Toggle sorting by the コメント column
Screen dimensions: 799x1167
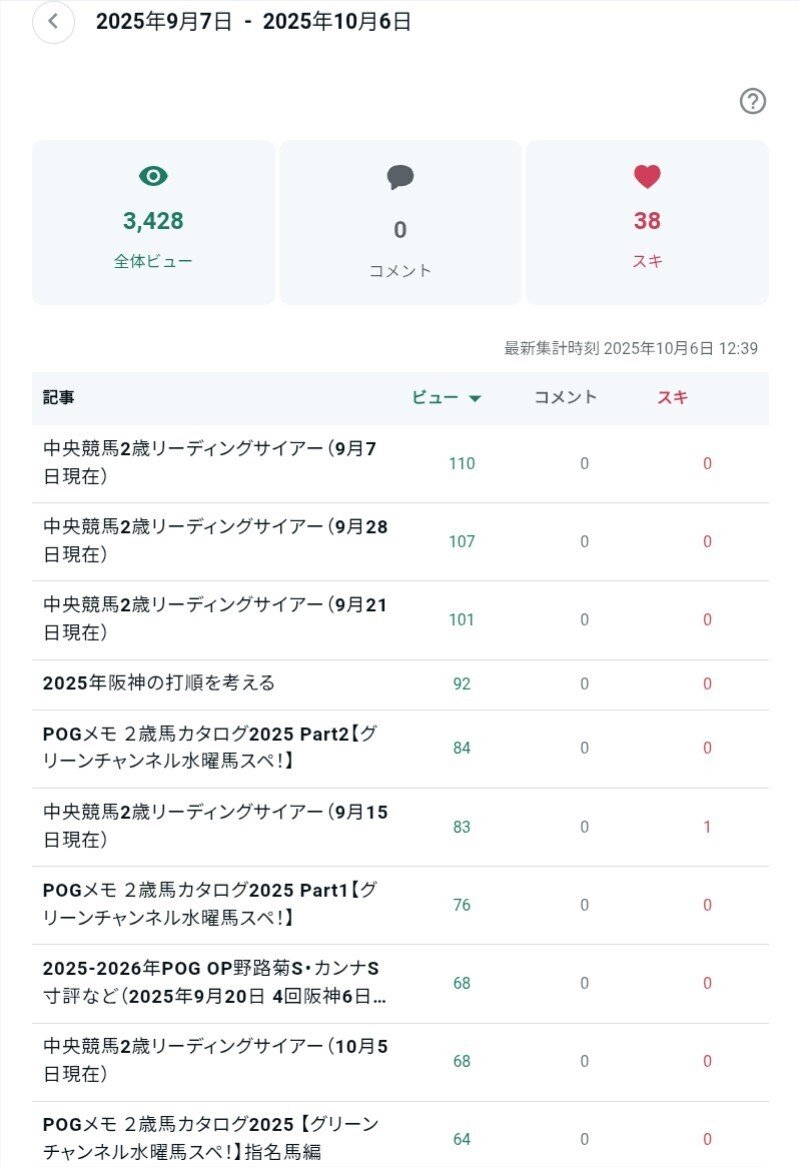pyautogui.click(x=563, y=398)
